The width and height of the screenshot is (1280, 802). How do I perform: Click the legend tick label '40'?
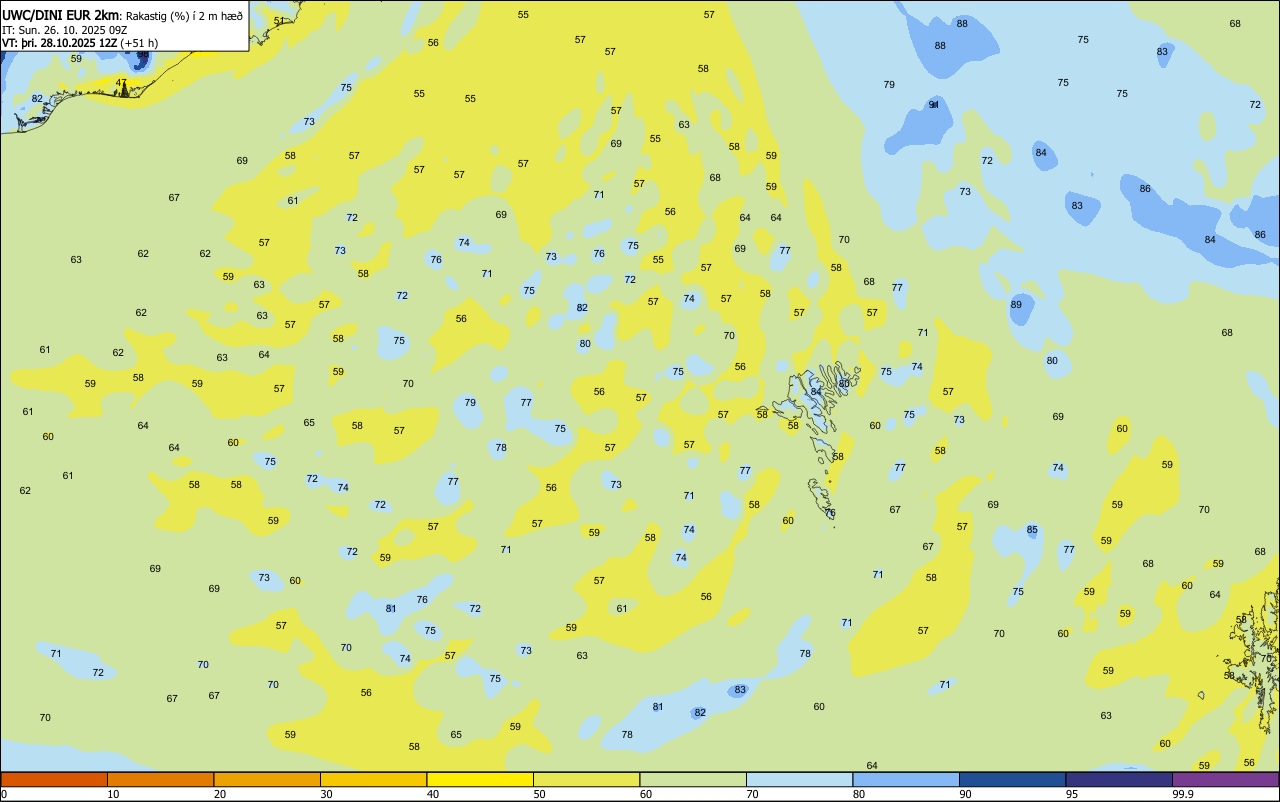pyautogui.click(x=433, y=794)
